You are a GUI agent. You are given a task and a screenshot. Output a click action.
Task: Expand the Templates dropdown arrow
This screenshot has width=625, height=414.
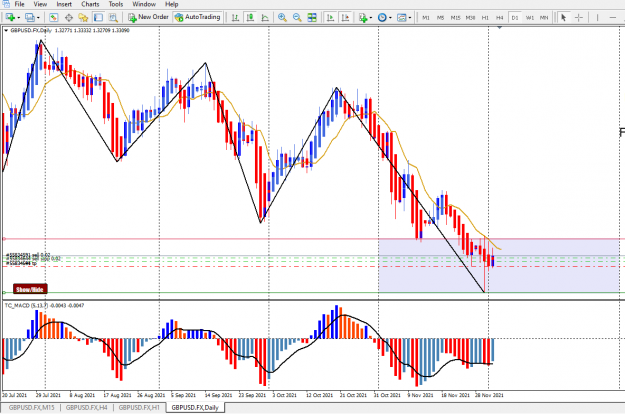pyautogui.click(x=410, y=18)
